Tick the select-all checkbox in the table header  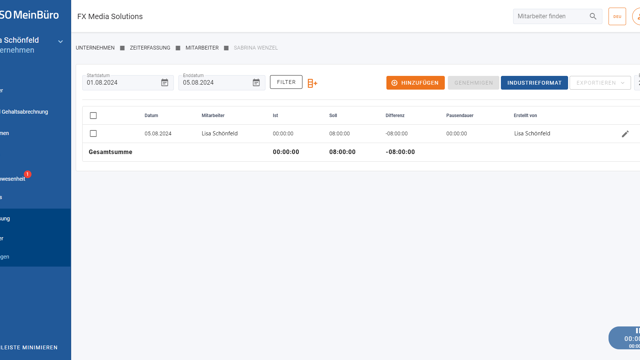click(93, 116)
